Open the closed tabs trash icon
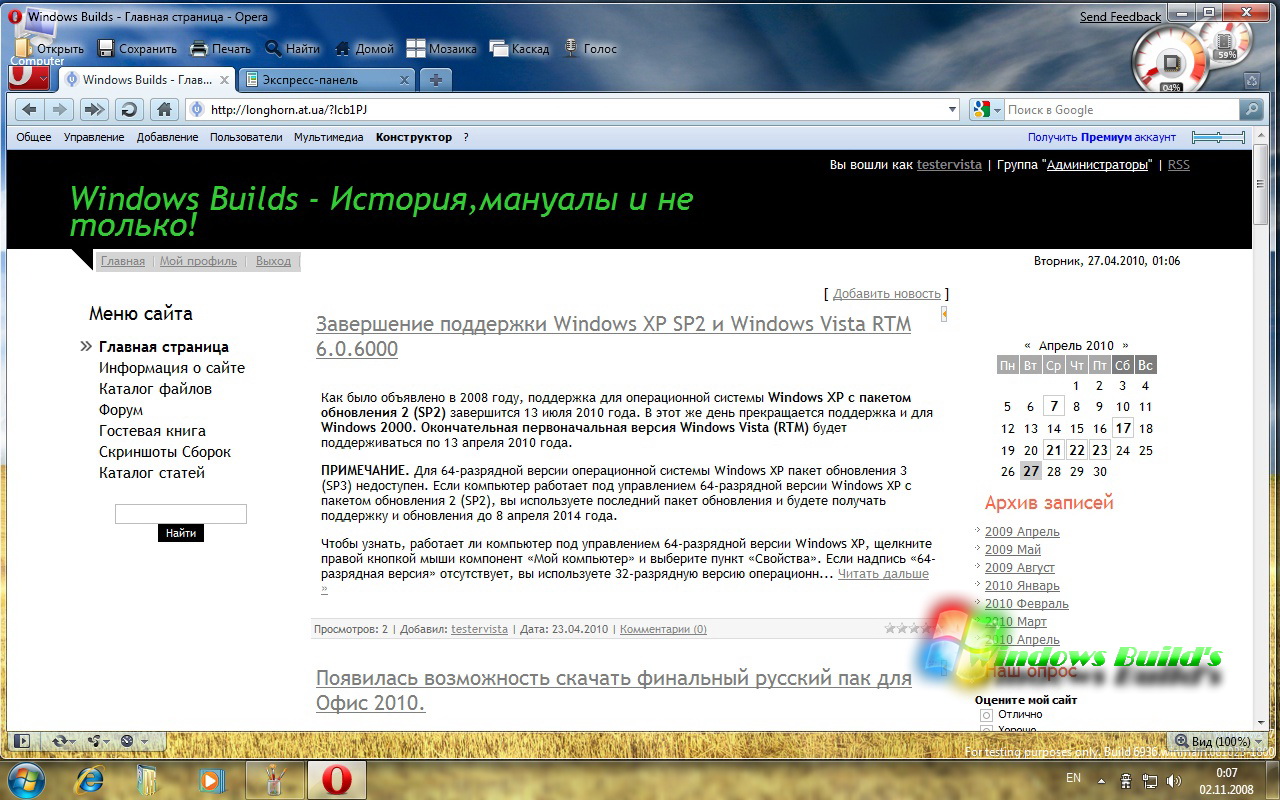This screenshot has height=800, width=1280. tap(1252, 81)
